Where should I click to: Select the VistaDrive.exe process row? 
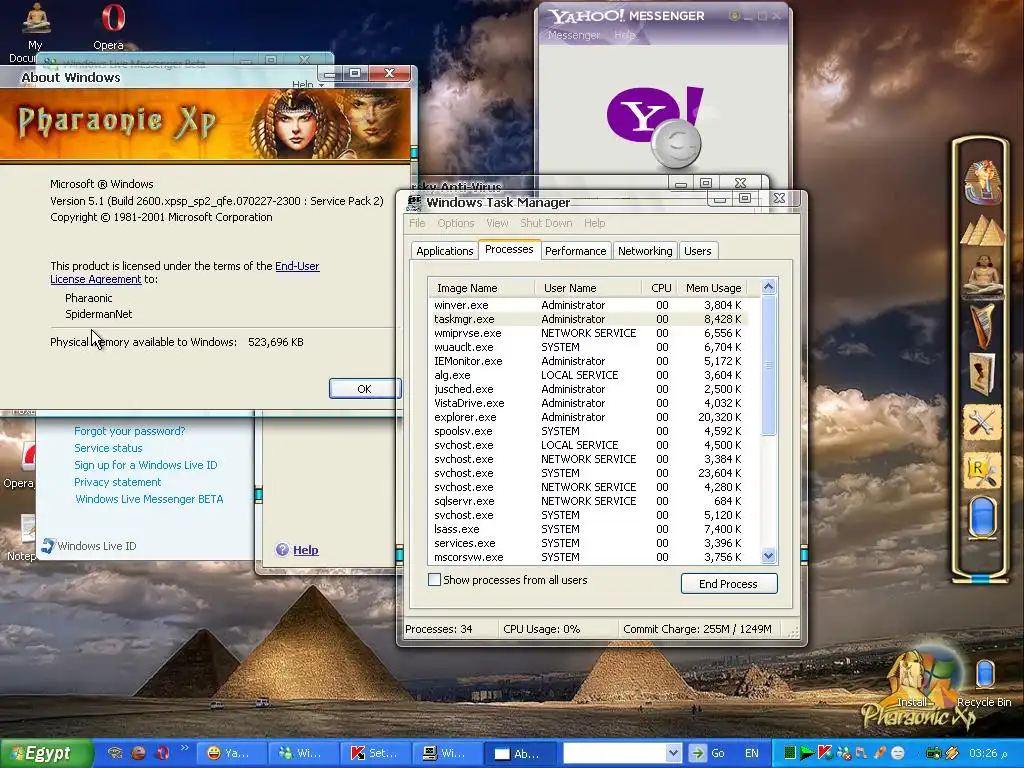(588, 403)
